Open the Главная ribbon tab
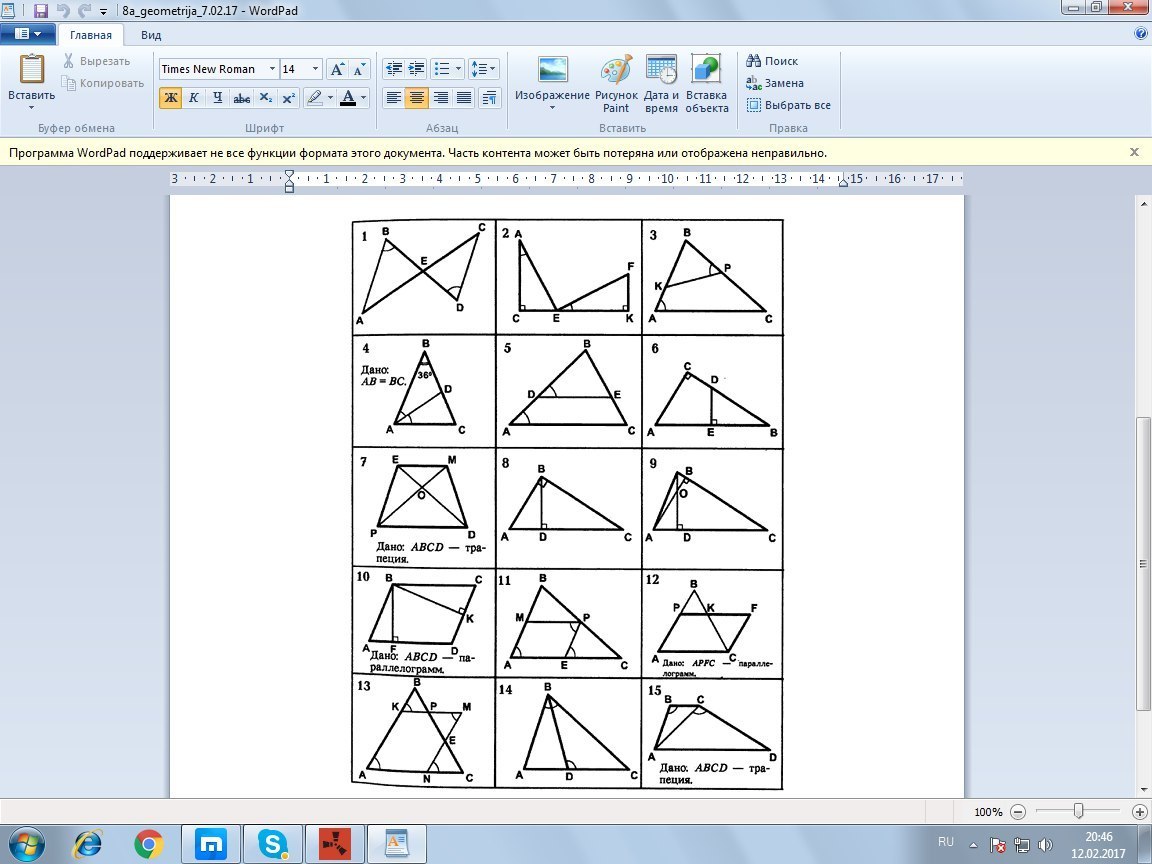 [x=91, y=35]
